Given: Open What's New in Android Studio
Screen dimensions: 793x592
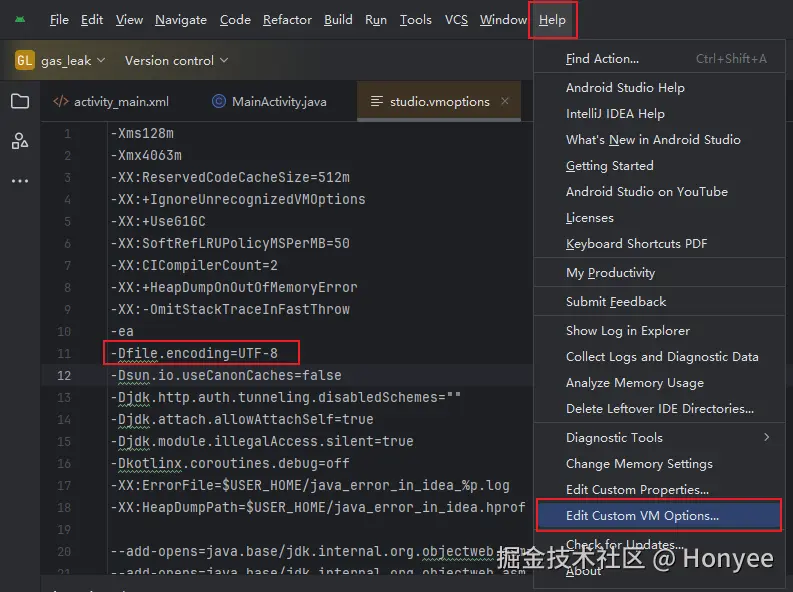Looking at the screenshot, I should coord(659,140).
